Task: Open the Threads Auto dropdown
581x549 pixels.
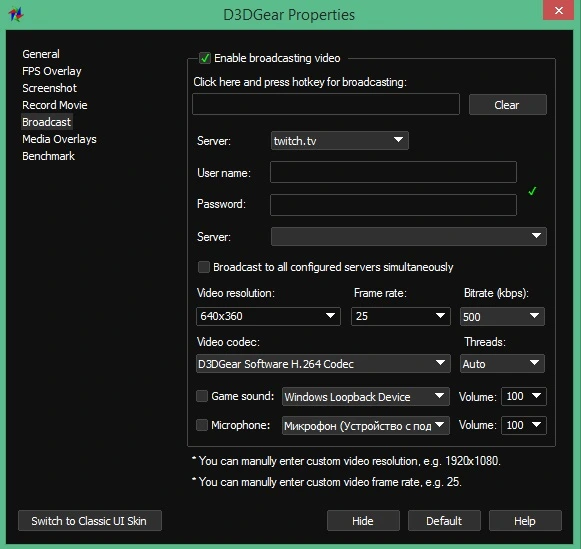Action: [502, 364]
